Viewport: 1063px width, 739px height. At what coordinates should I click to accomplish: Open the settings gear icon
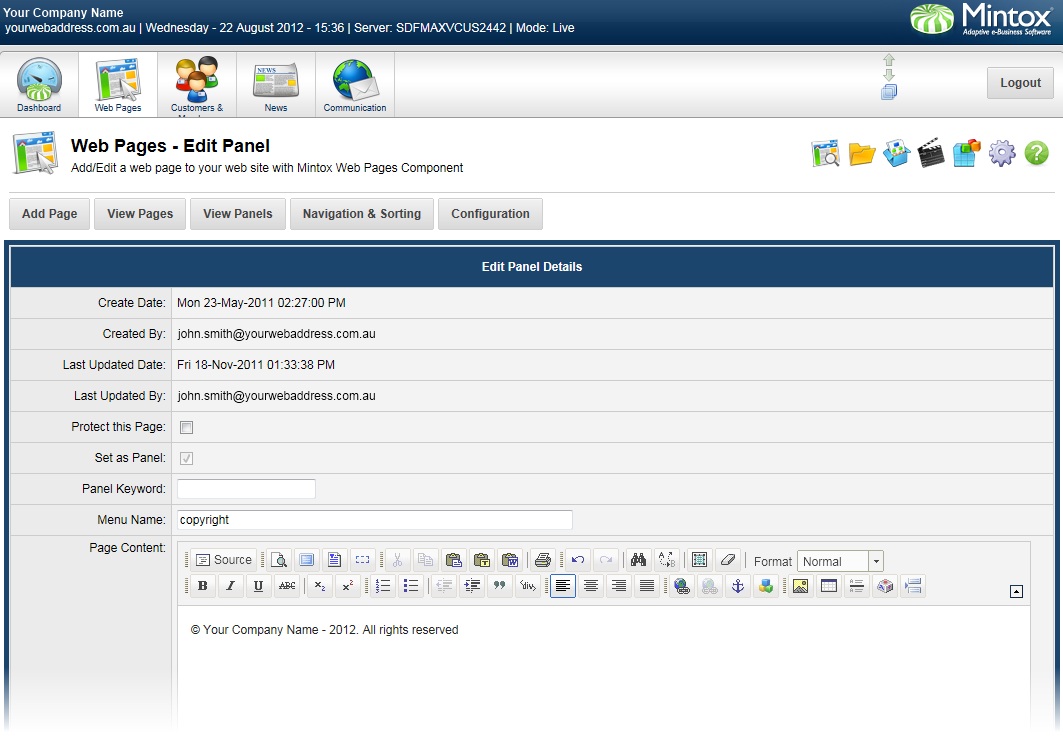(1001, 154)
